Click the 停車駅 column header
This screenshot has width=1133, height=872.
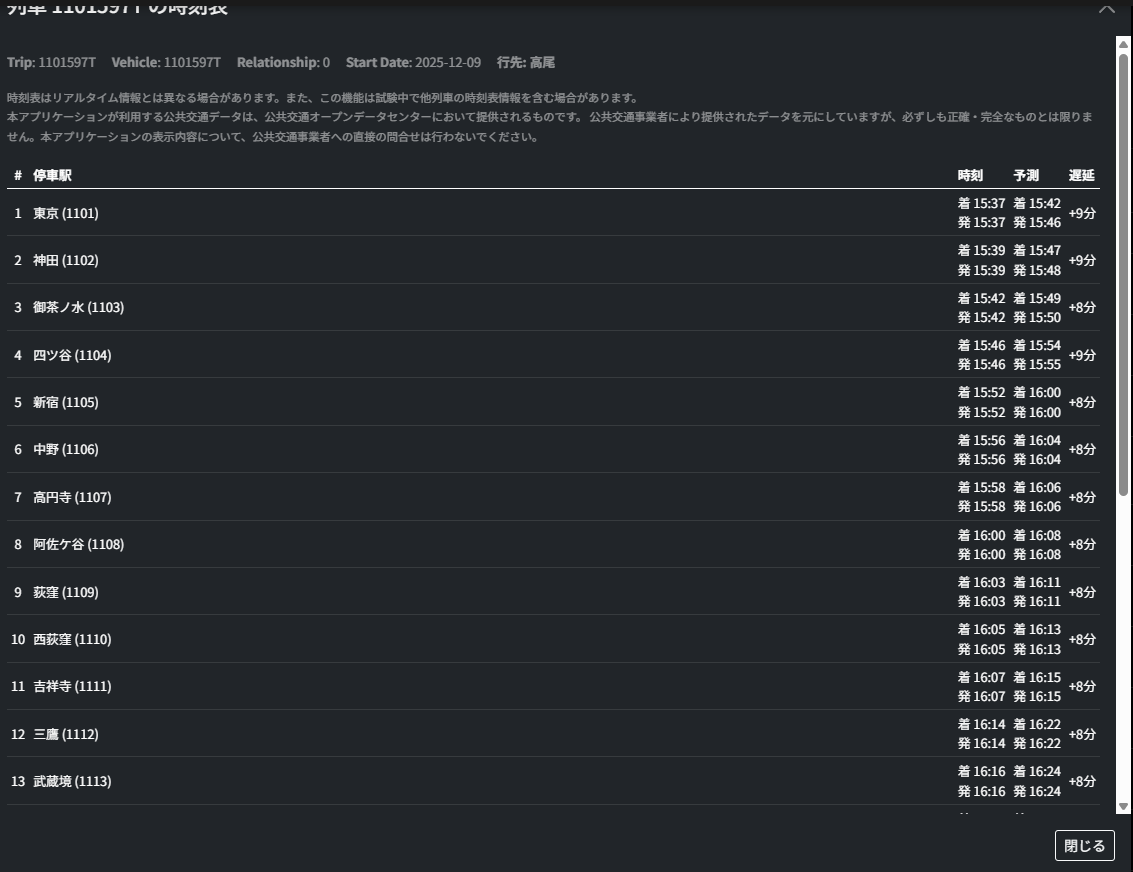52,175
